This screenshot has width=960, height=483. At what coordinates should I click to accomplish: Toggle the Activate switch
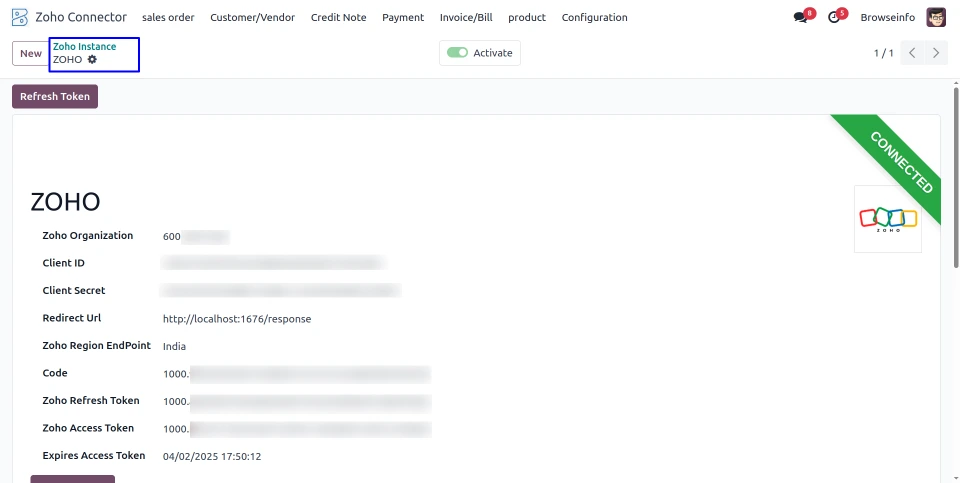[457, 53]
